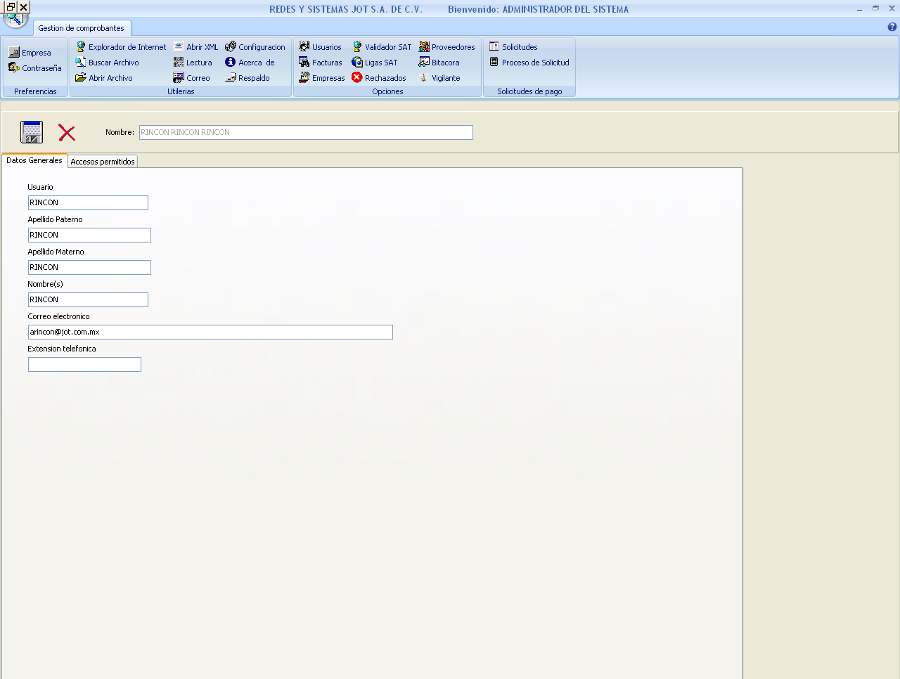This screenshot has width=900, height=679.
Task: Click the red X cancel icon
Action: point(67,132)
